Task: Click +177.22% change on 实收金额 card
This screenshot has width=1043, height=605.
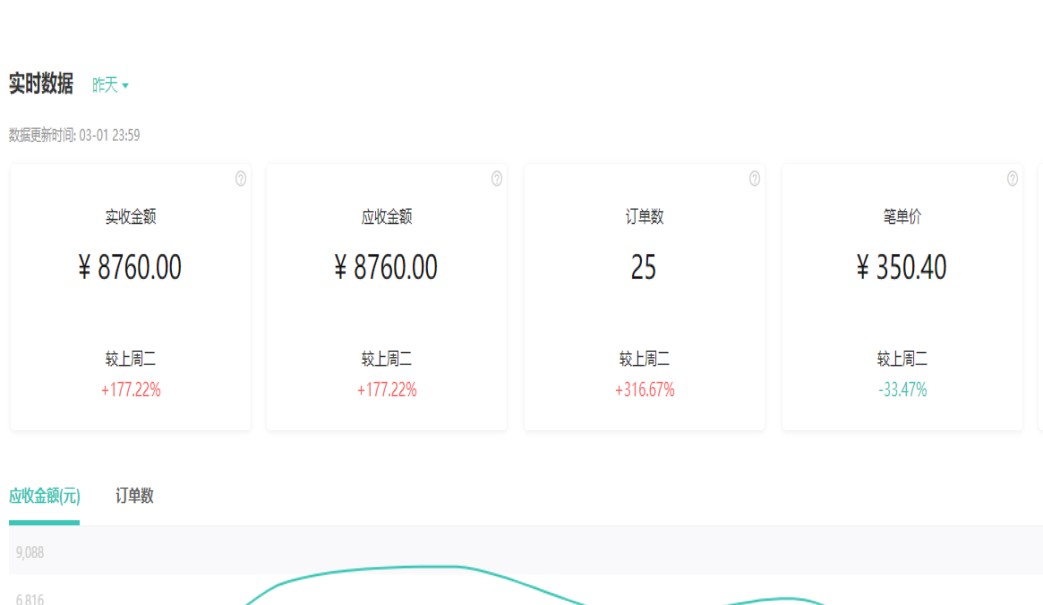Action: pos(130,390)
